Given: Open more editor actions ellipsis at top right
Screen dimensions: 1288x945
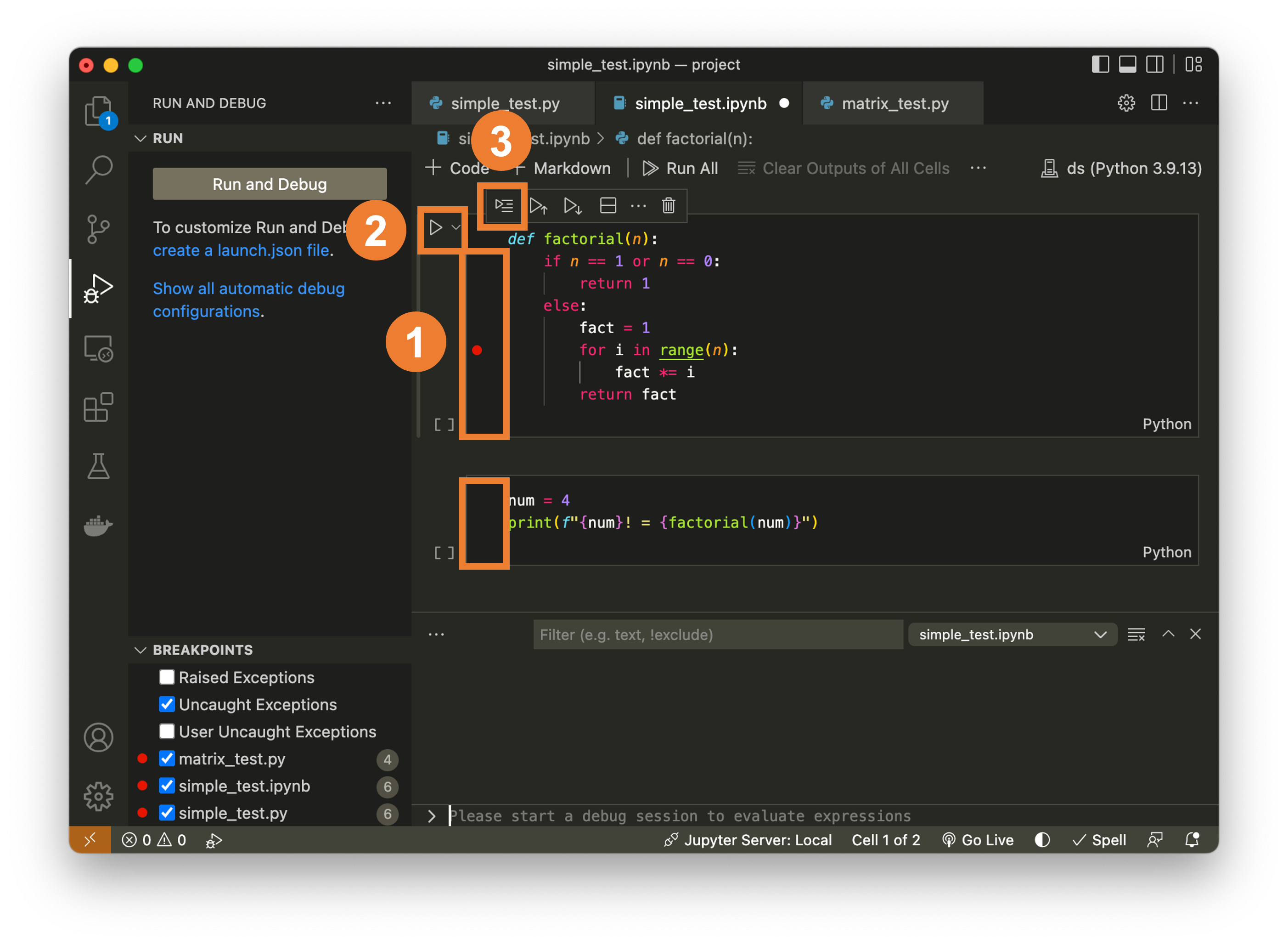Looking at the screenshot, I should click(1190, 103).
